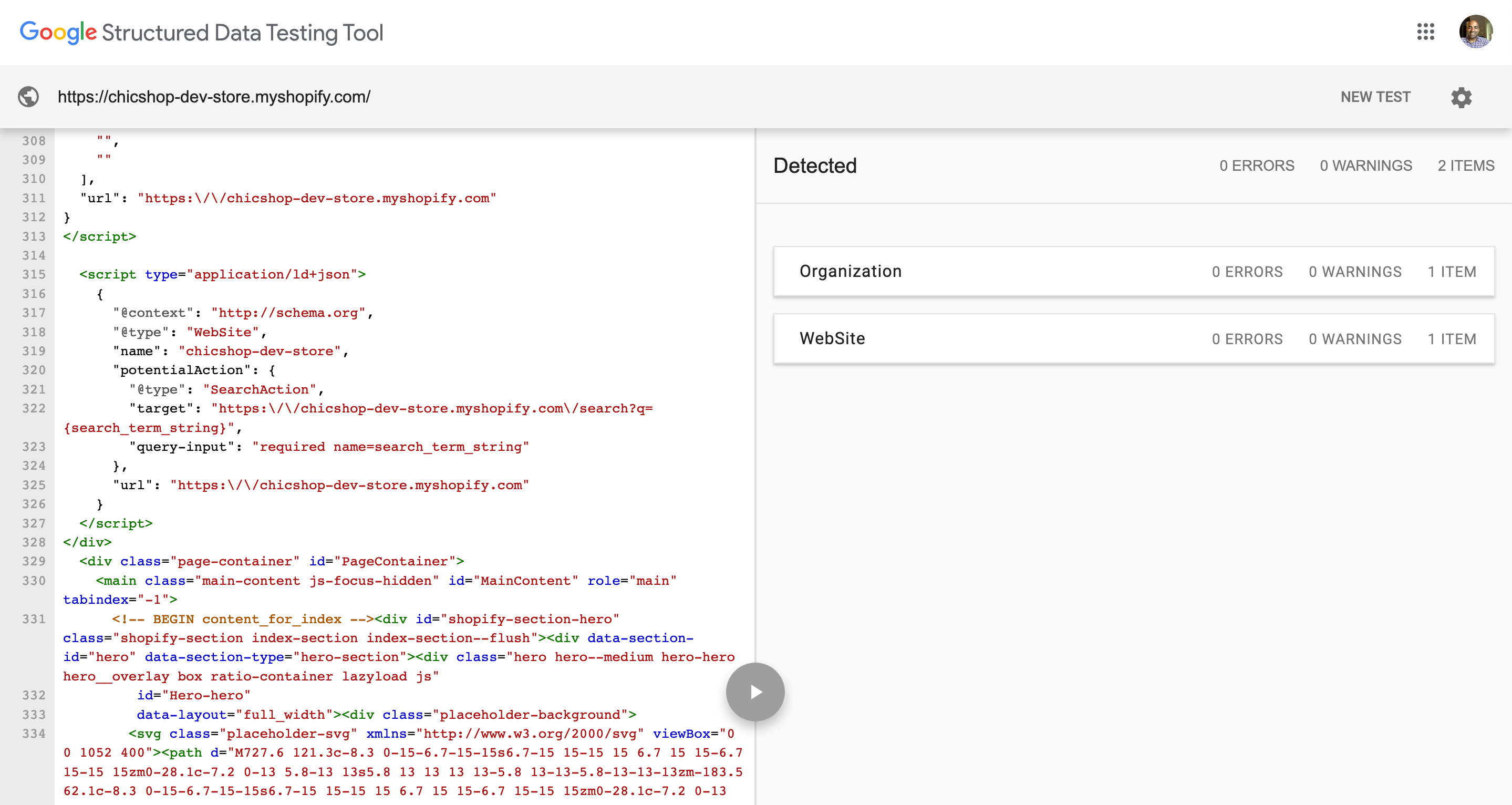Click the 0 WARNINGS label on WebSite row
The width and height of the screenshot is (1512, 805).
(x=1355, y=339)
